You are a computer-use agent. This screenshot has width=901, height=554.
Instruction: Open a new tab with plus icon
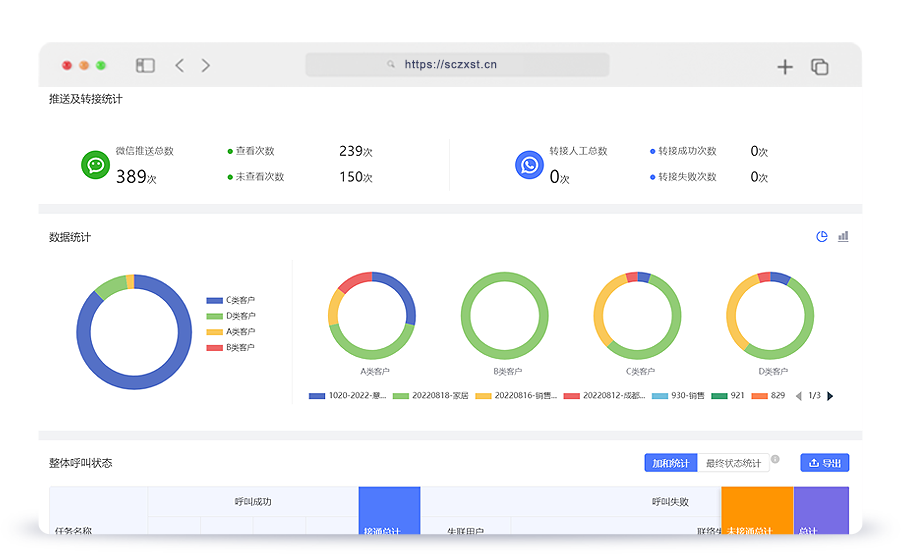point(785,67)
